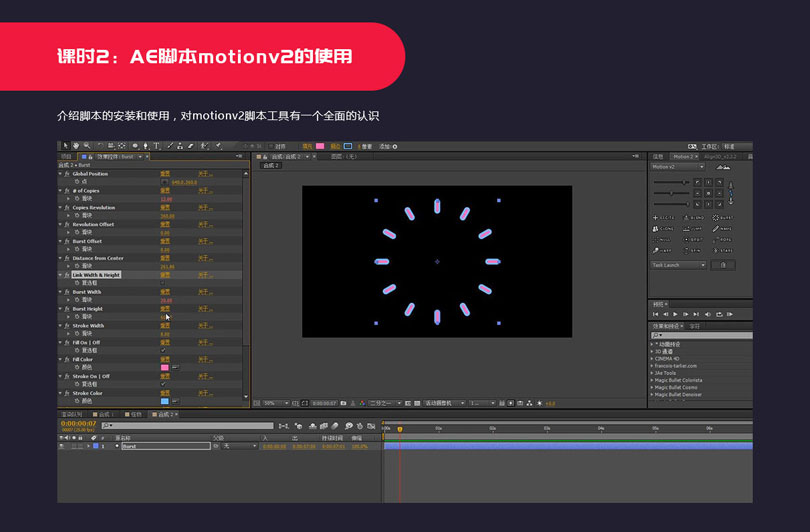Collapse the Distance from Center effect

pyautogui.click(x=60, y=258)
